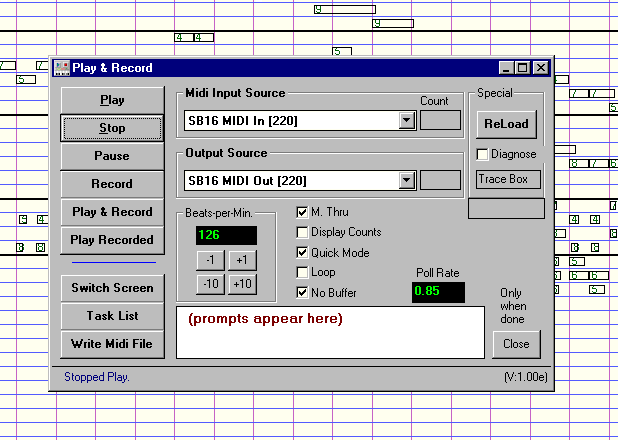Image resolution: width=618 pixels, height=440 pixels.
Task: Click the 'Only when done' label
Action: (513, 306)
